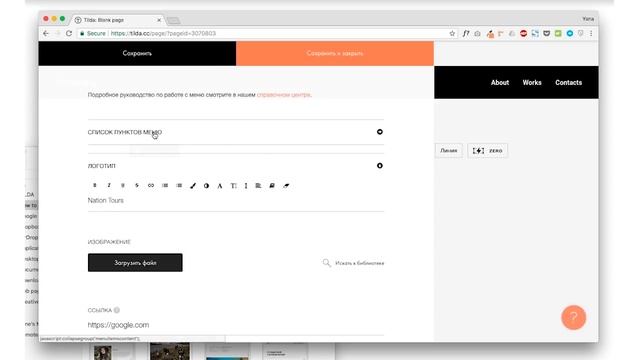Show the ССЫЛКА field hint icon
The width and height of the screenshot is (640, 360).
tap(117, 310)
